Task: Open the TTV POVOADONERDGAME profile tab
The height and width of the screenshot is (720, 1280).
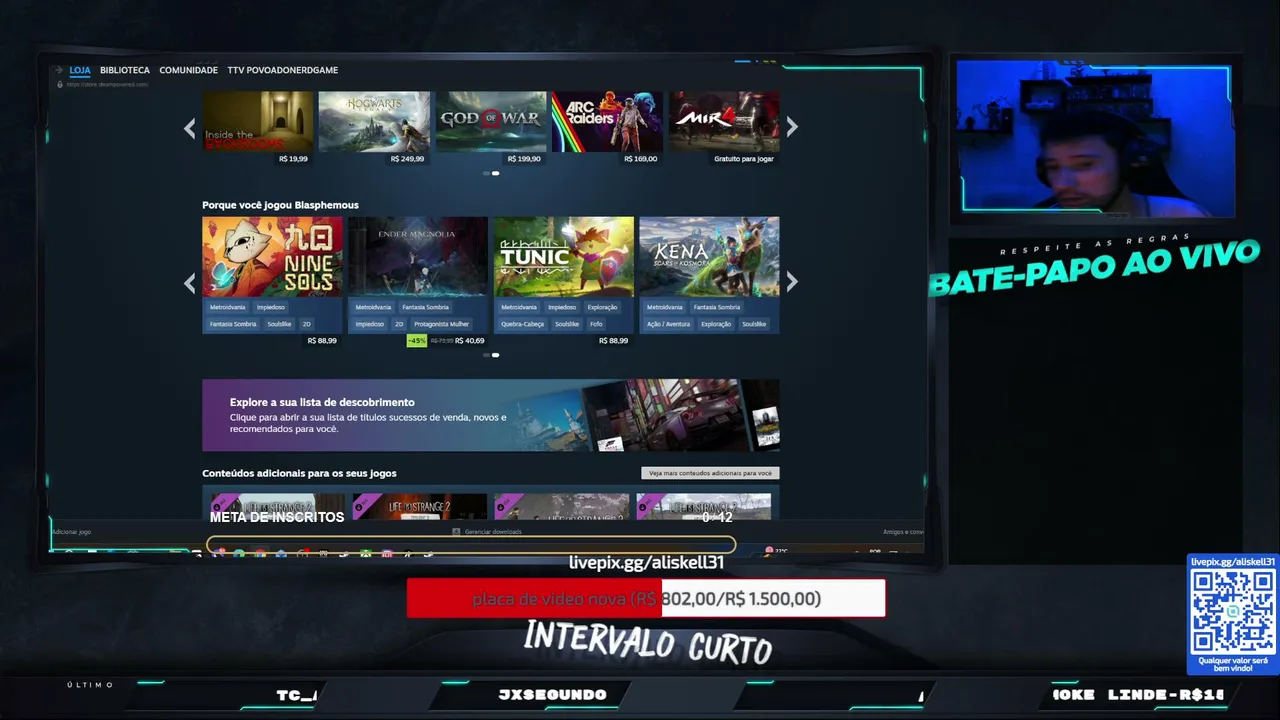Action: (x=283, y=70)
